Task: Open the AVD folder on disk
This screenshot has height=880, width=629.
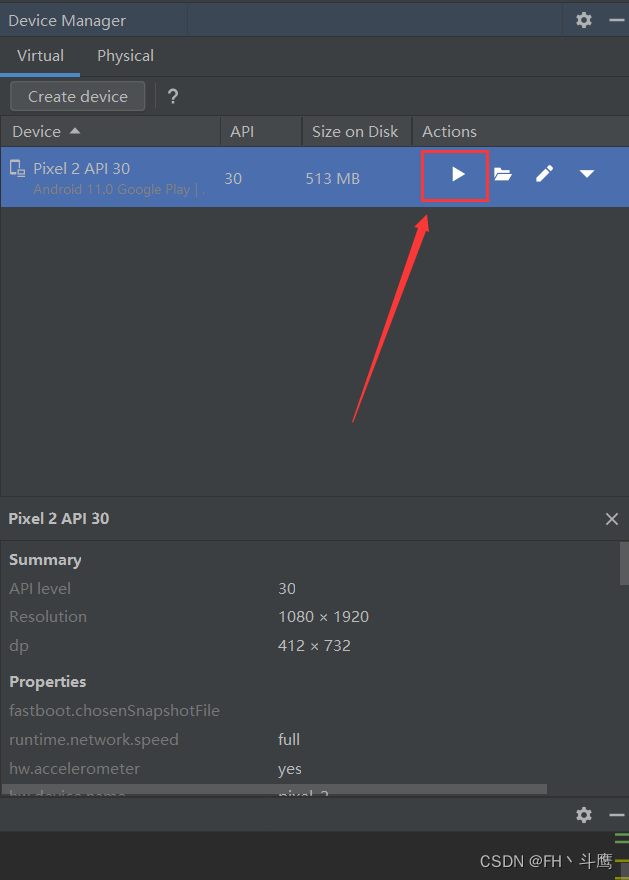Action: point(503,175)
